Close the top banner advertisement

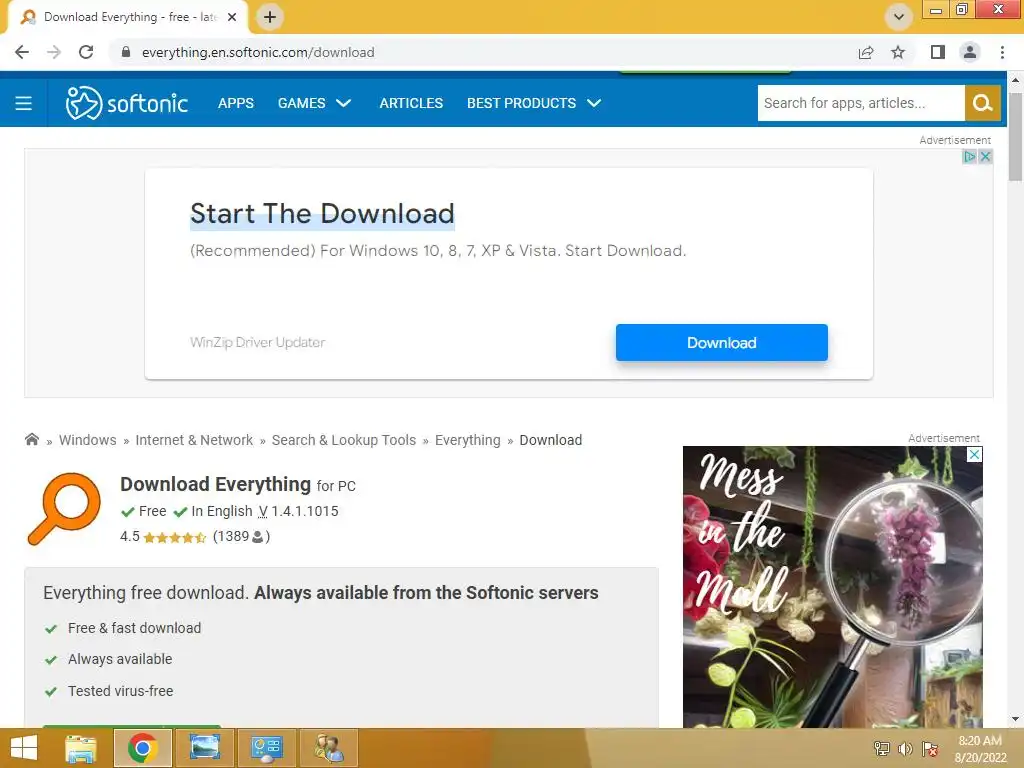click(x=985, y=157)
